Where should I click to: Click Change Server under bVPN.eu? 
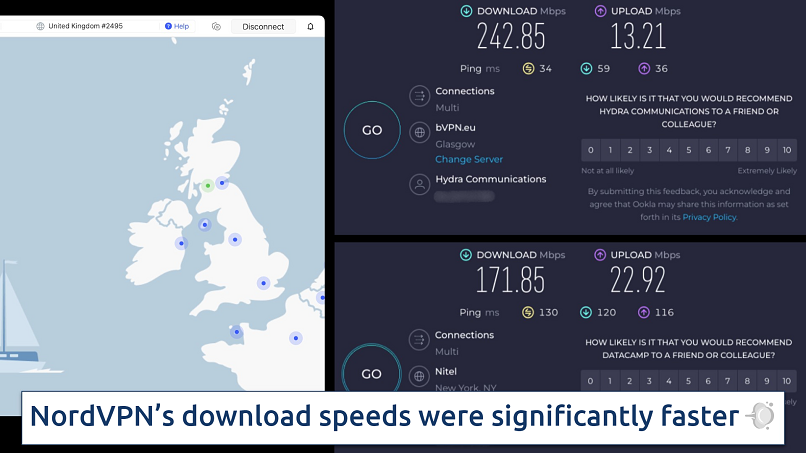(468, 159)
